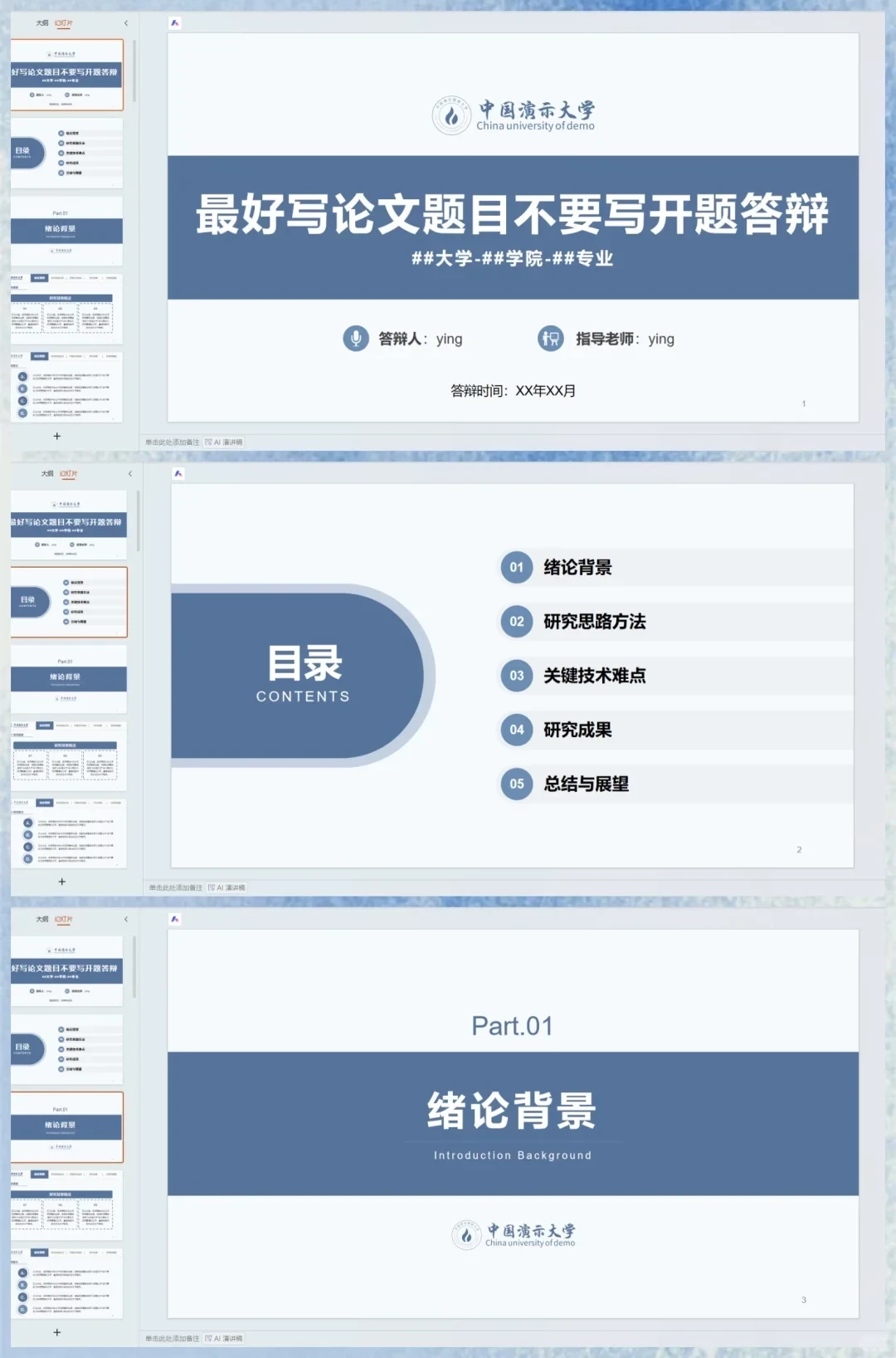
Task: Select the university emblem on the title slide
Action: tap(451, 116)
